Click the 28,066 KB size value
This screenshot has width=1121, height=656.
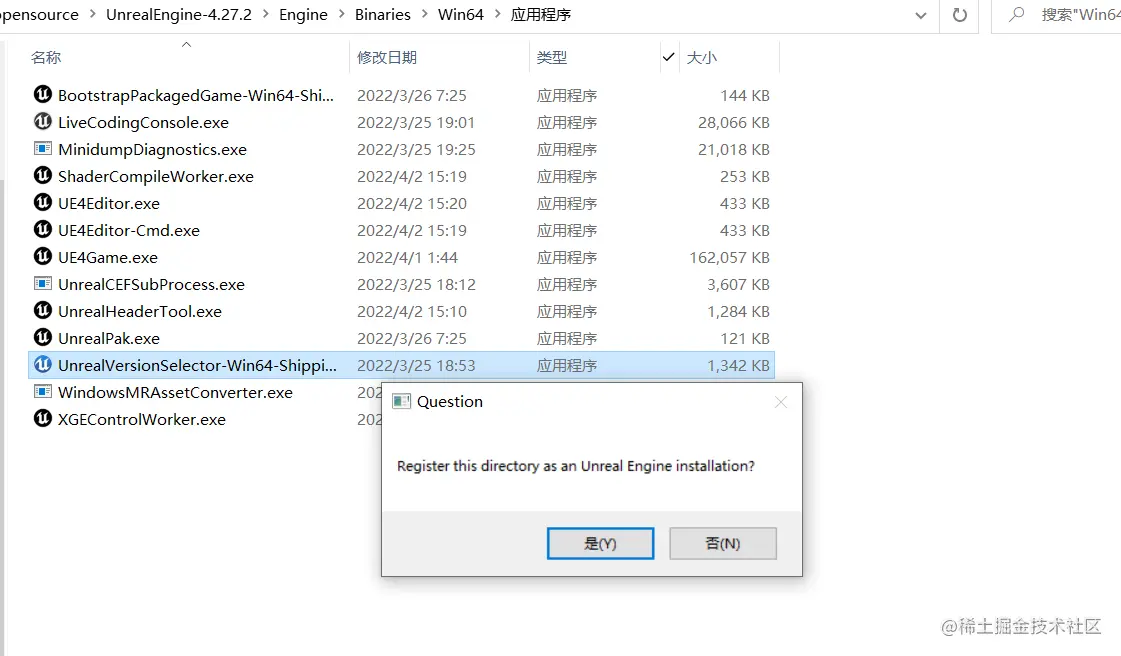[x=734, y=123]
